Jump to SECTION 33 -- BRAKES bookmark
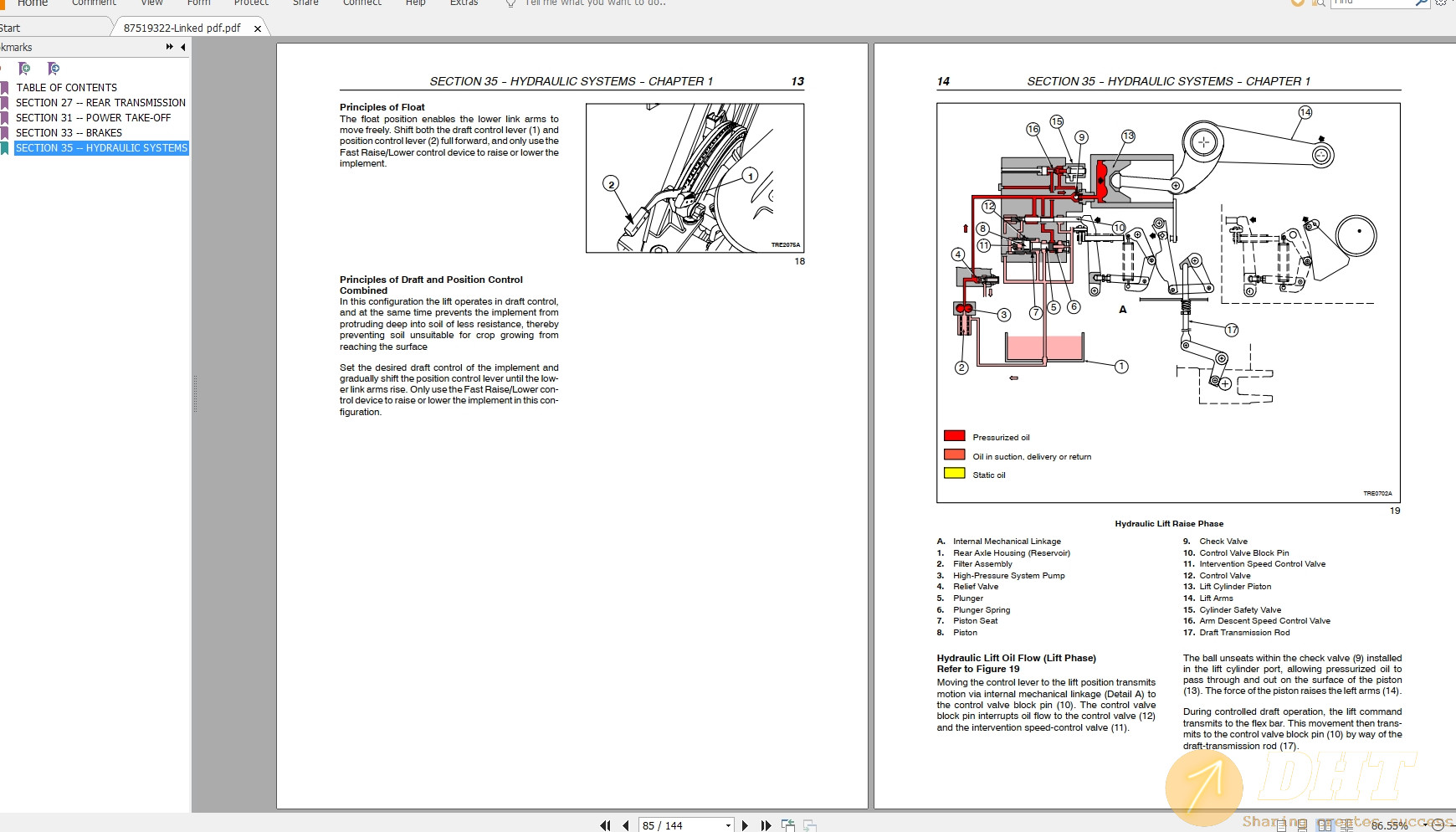The image size is (1456, 832). [69, 133]
